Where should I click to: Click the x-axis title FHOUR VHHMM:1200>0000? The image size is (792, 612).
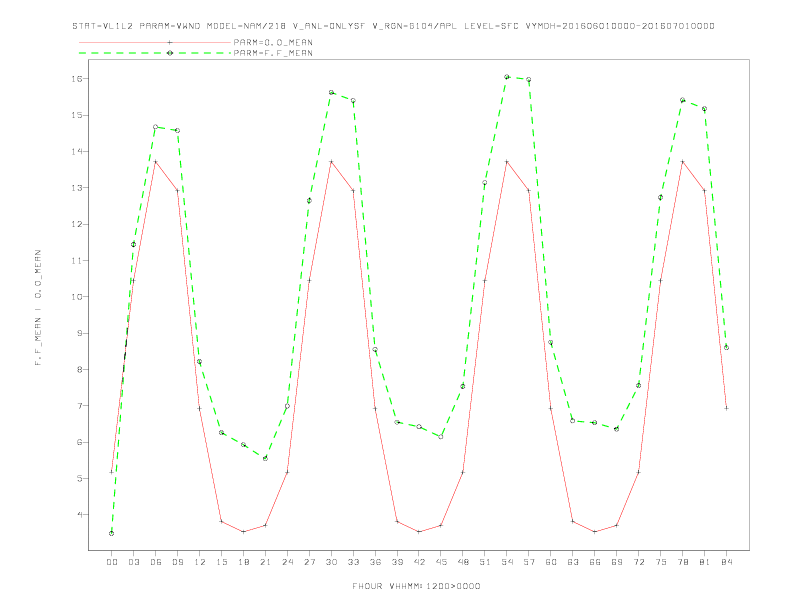[x=416, y=586]
